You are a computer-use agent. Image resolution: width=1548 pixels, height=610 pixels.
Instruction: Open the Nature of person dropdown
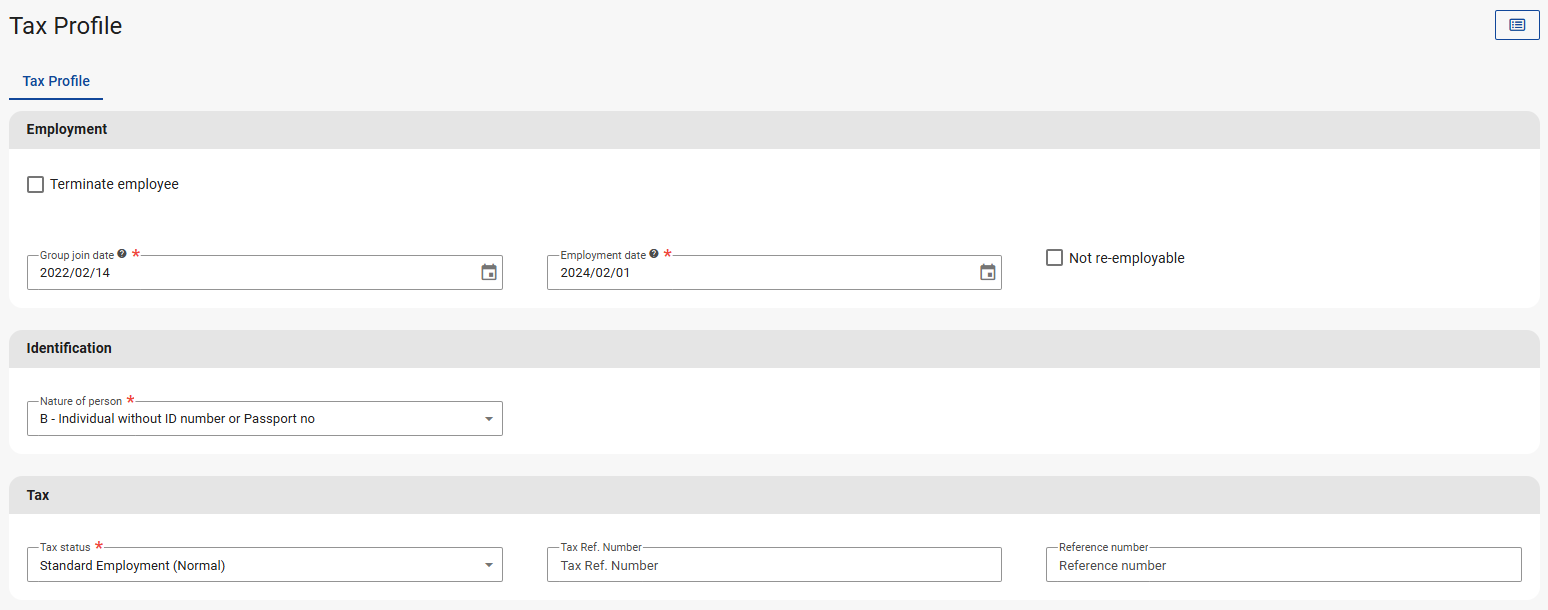[x=265, y=419]
